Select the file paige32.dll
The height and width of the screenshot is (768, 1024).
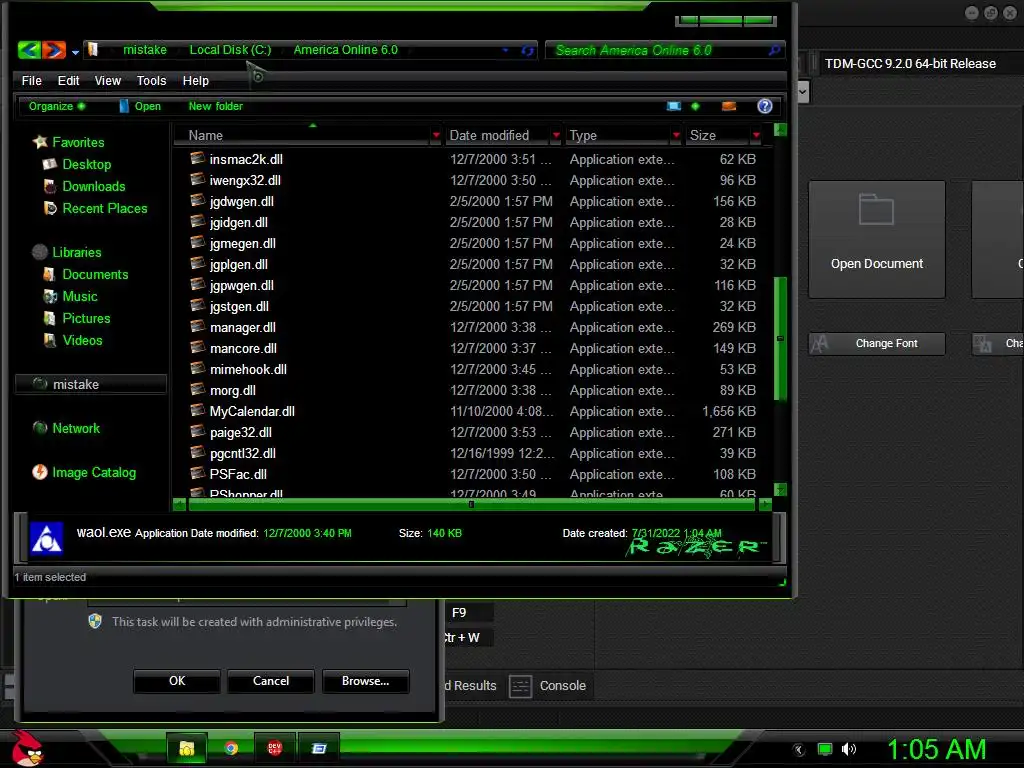click(x=240, y=432)
